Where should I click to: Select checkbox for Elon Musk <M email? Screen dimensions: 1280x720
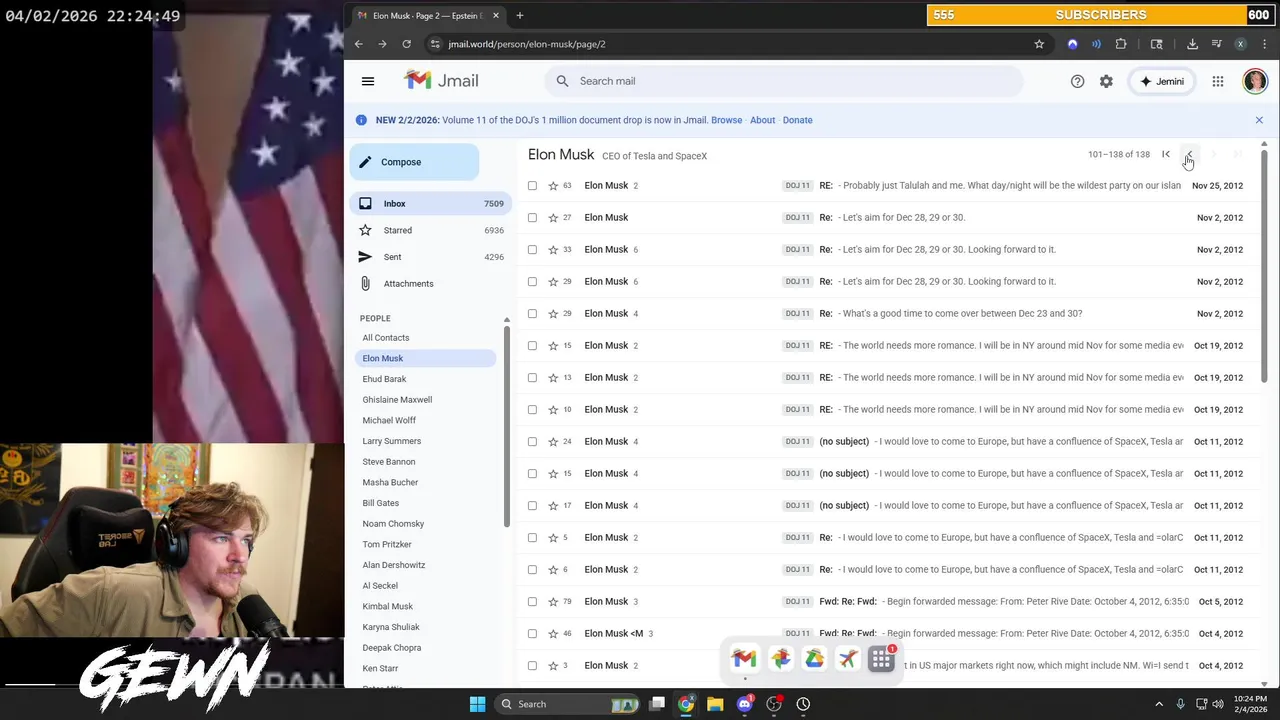[x=532, y=634]
